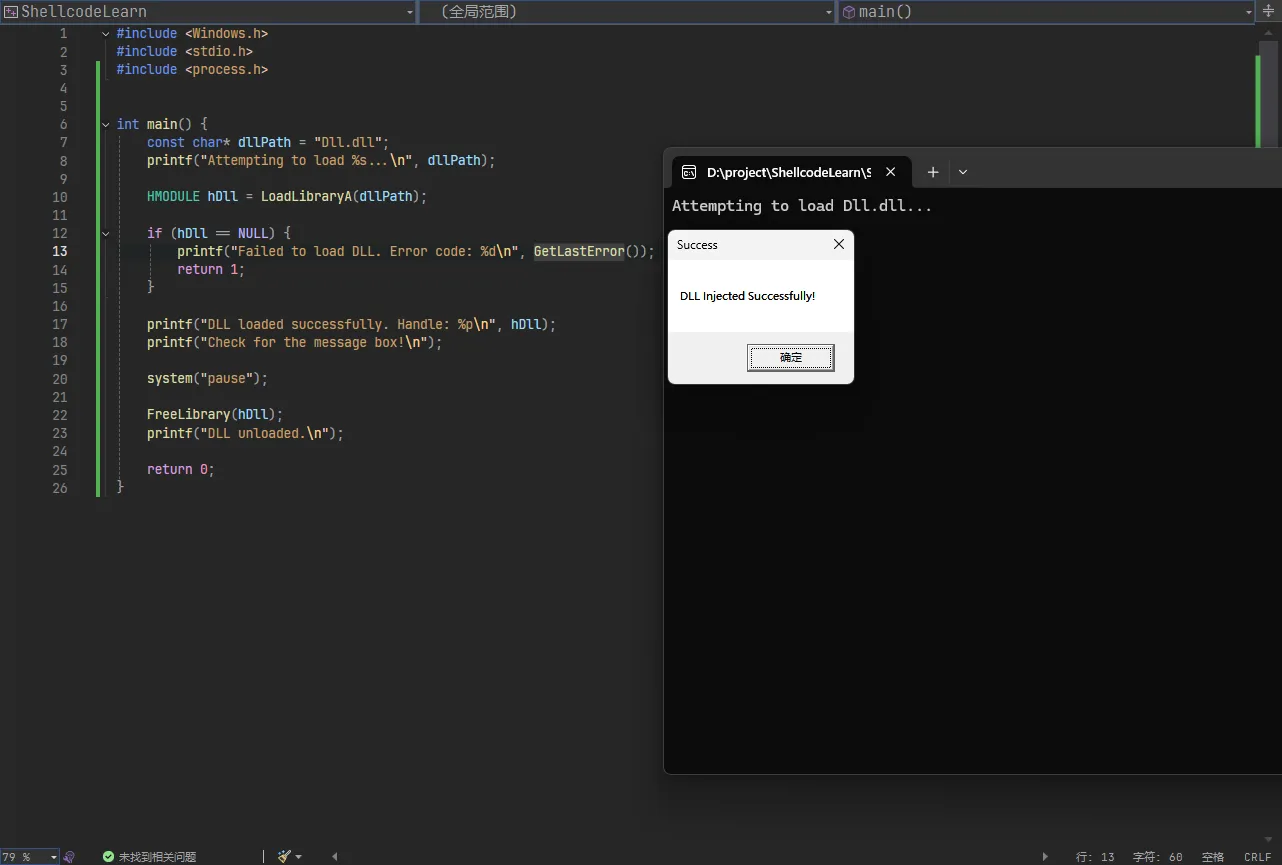Open the code cleanup broom icon

(285, 857)
